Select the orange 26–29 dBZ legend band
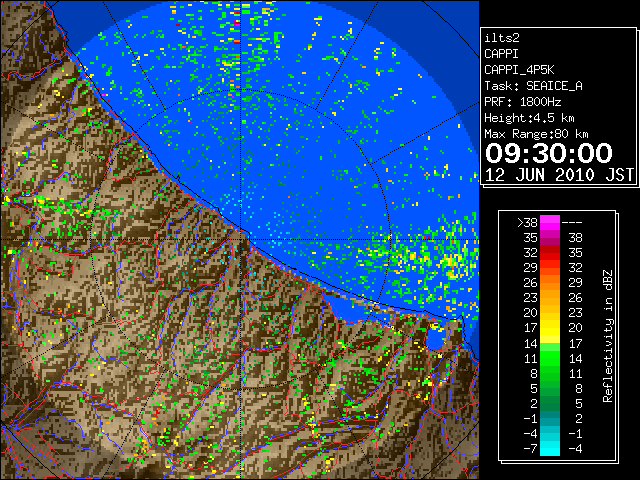640x480 pixels. click(550, 282)
